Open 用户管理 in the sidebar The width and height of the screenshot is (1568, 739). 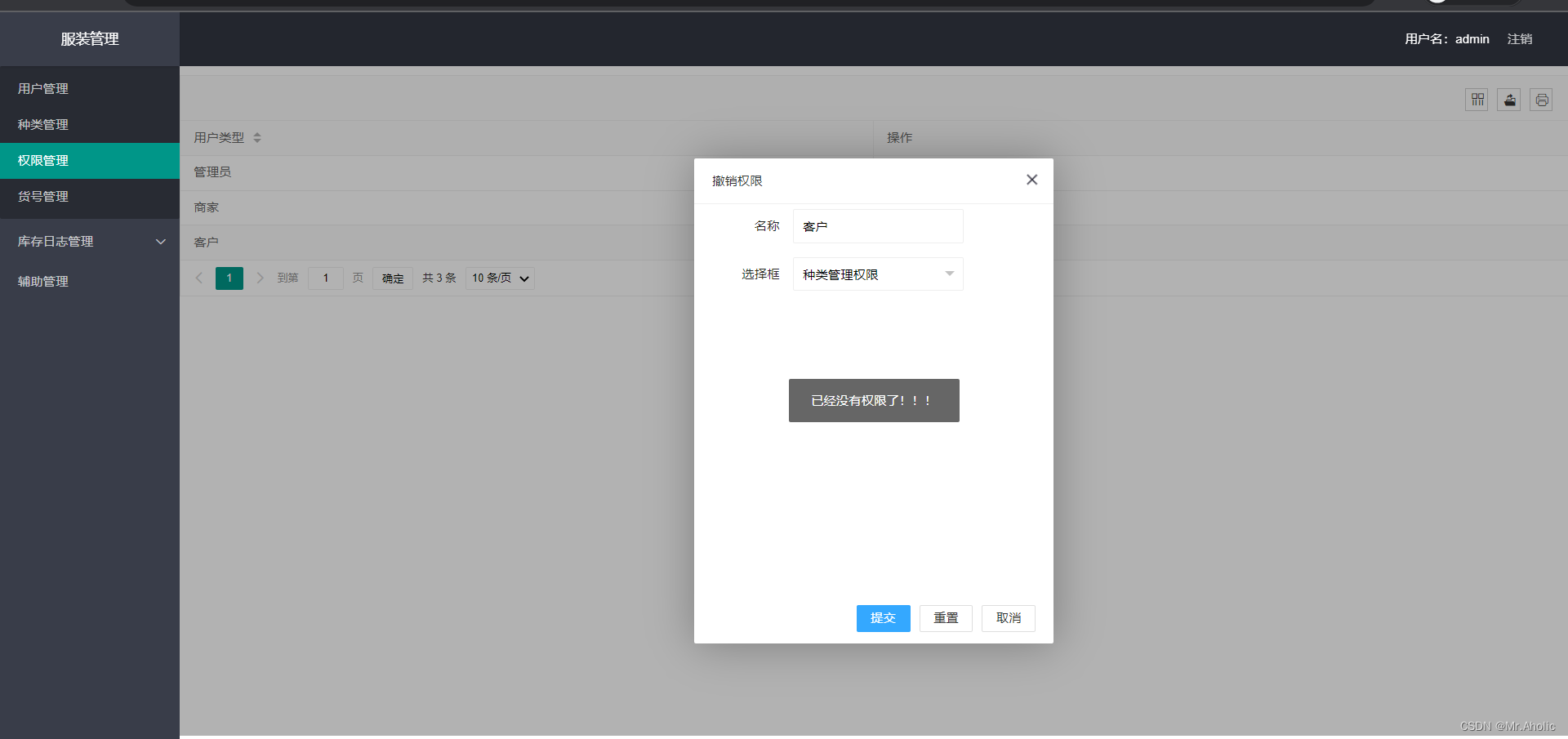tap(90, 88)
